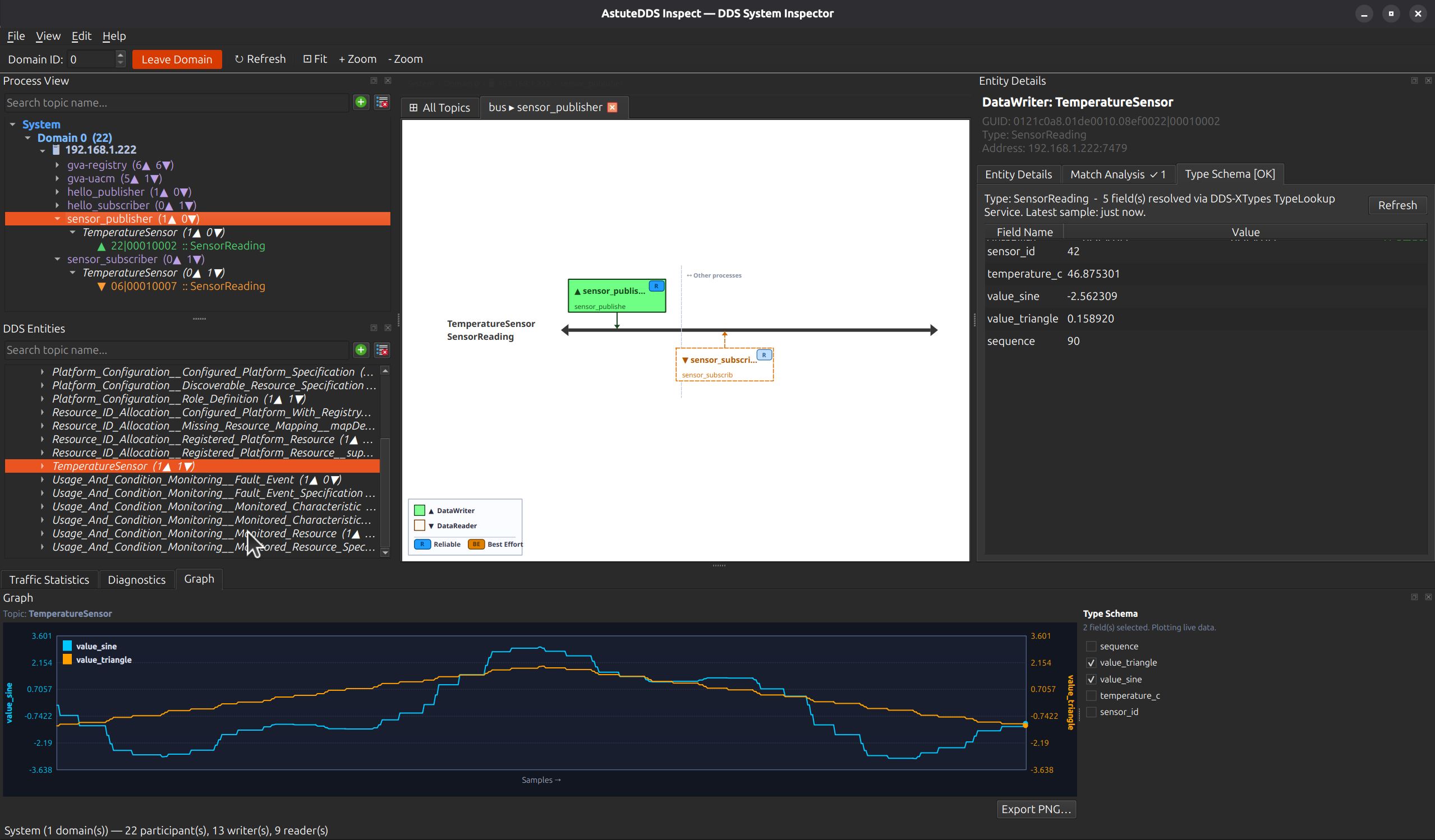Close the DDS Entities panel
This screenshot has height=840, width=1435.
pos(388,329)
